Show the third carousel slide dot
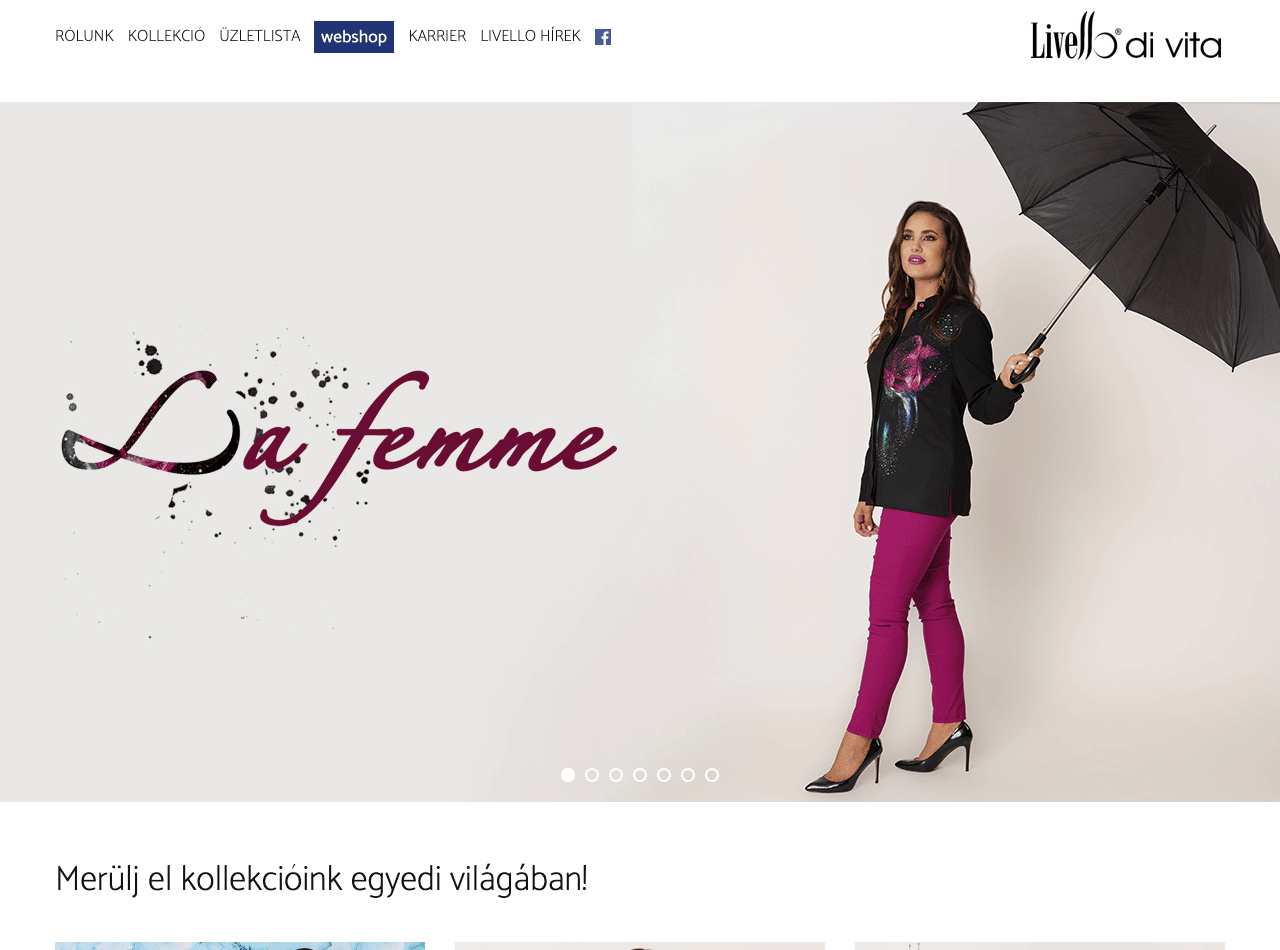This screenshot has width=1280, height=950. (616, 775)
